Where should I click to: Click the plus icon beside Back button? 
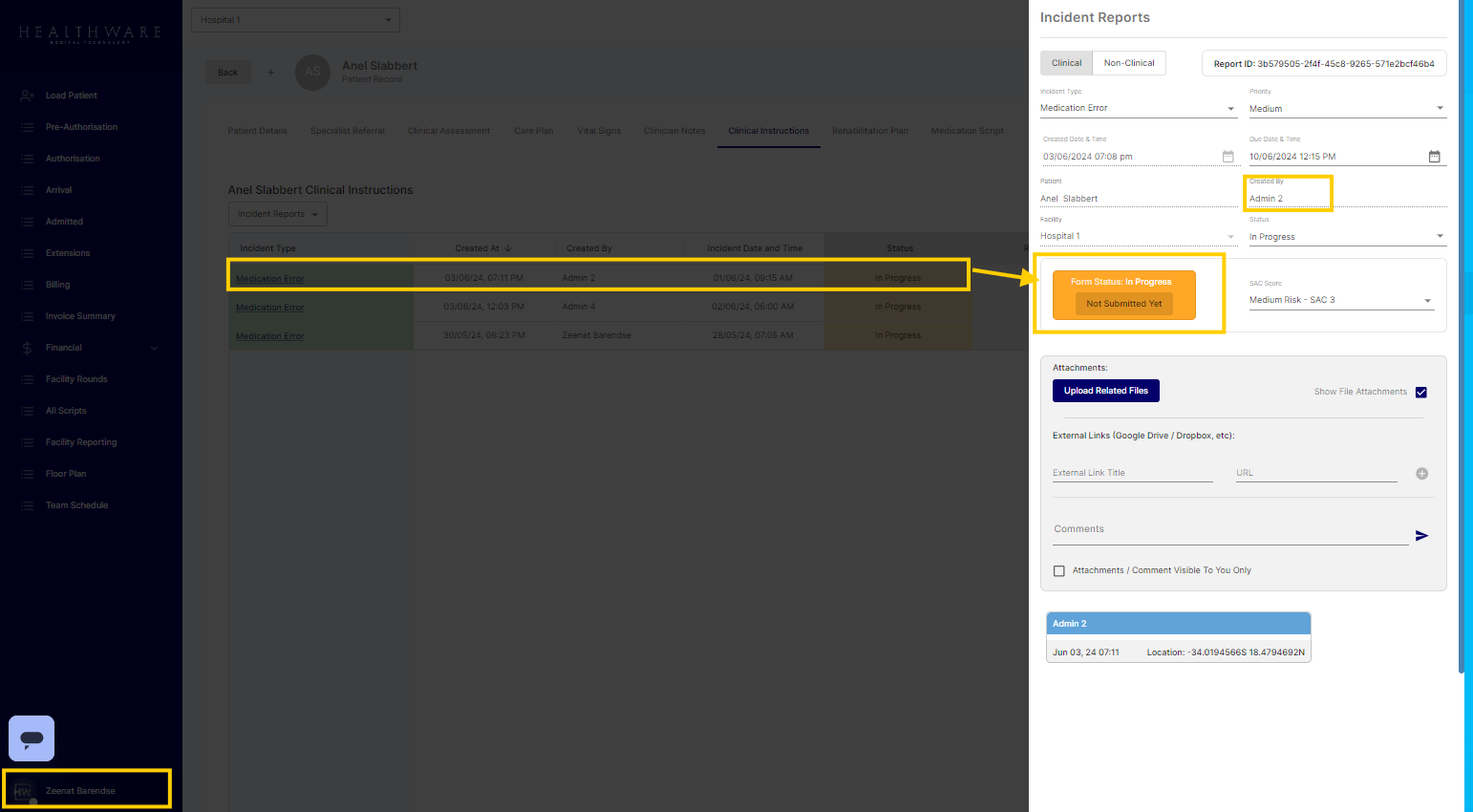tap(271, 73)
